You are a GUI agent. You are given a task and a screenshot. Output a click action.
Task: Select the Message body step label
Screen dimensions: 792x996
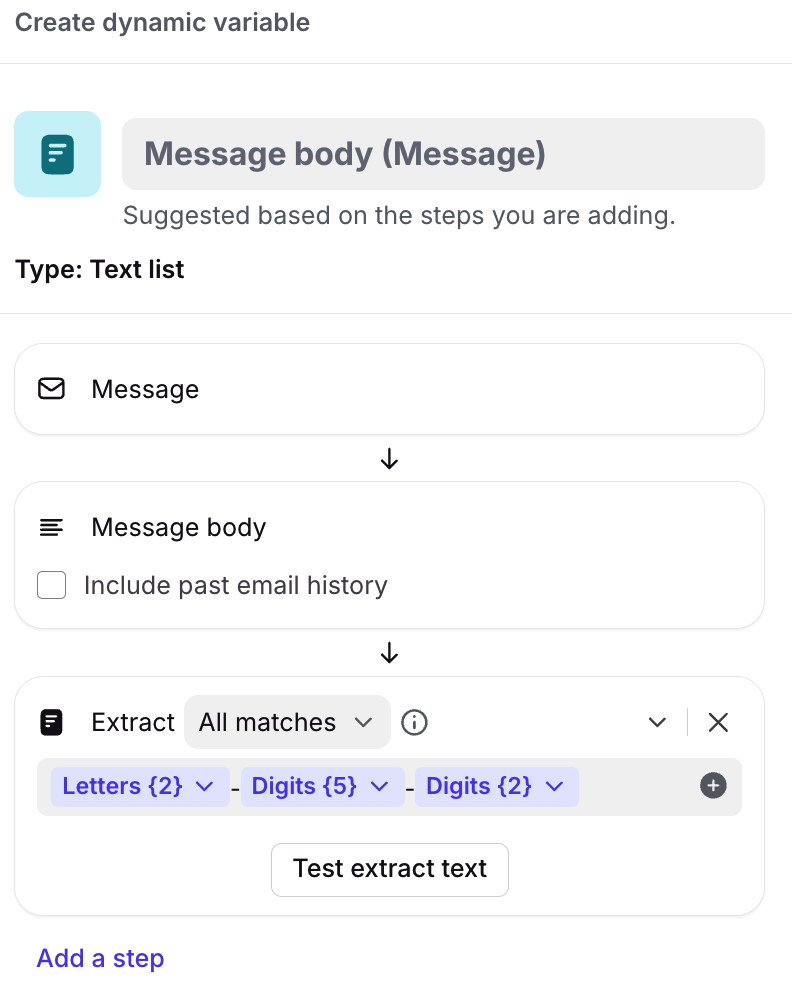point(178,527)
